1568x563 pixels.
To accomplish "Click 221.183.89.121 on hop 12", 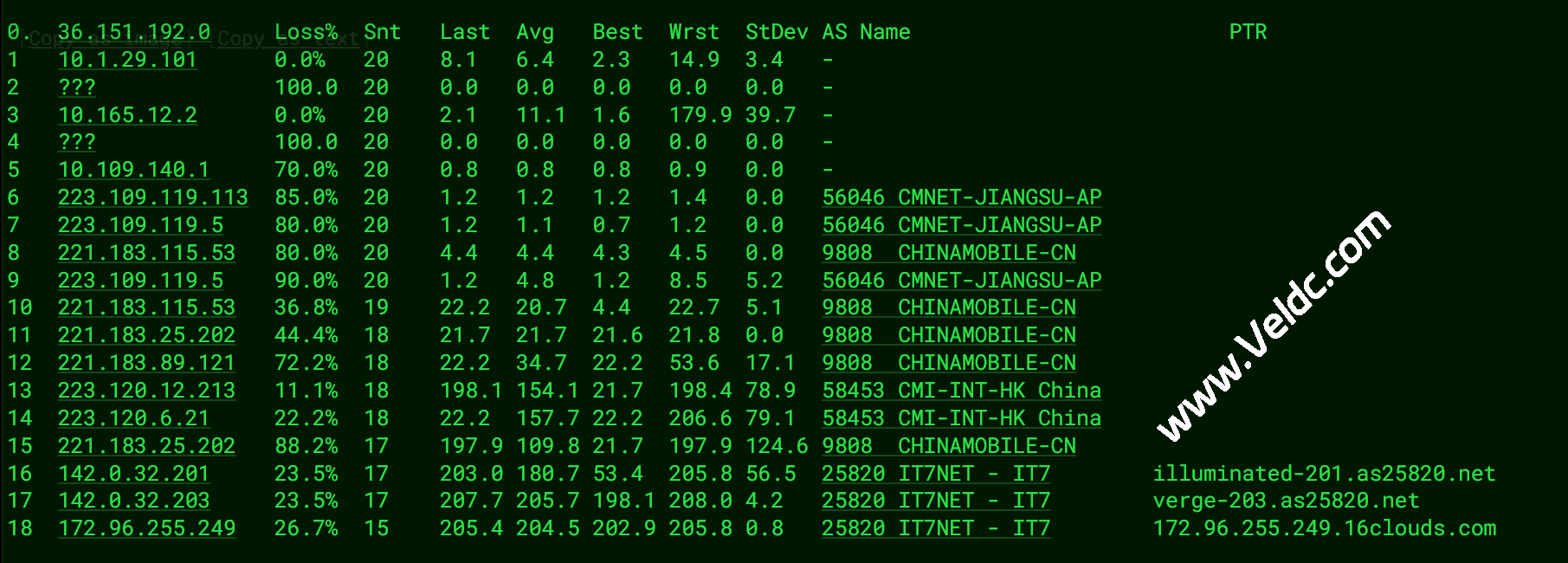I will (x=146, y=363).
